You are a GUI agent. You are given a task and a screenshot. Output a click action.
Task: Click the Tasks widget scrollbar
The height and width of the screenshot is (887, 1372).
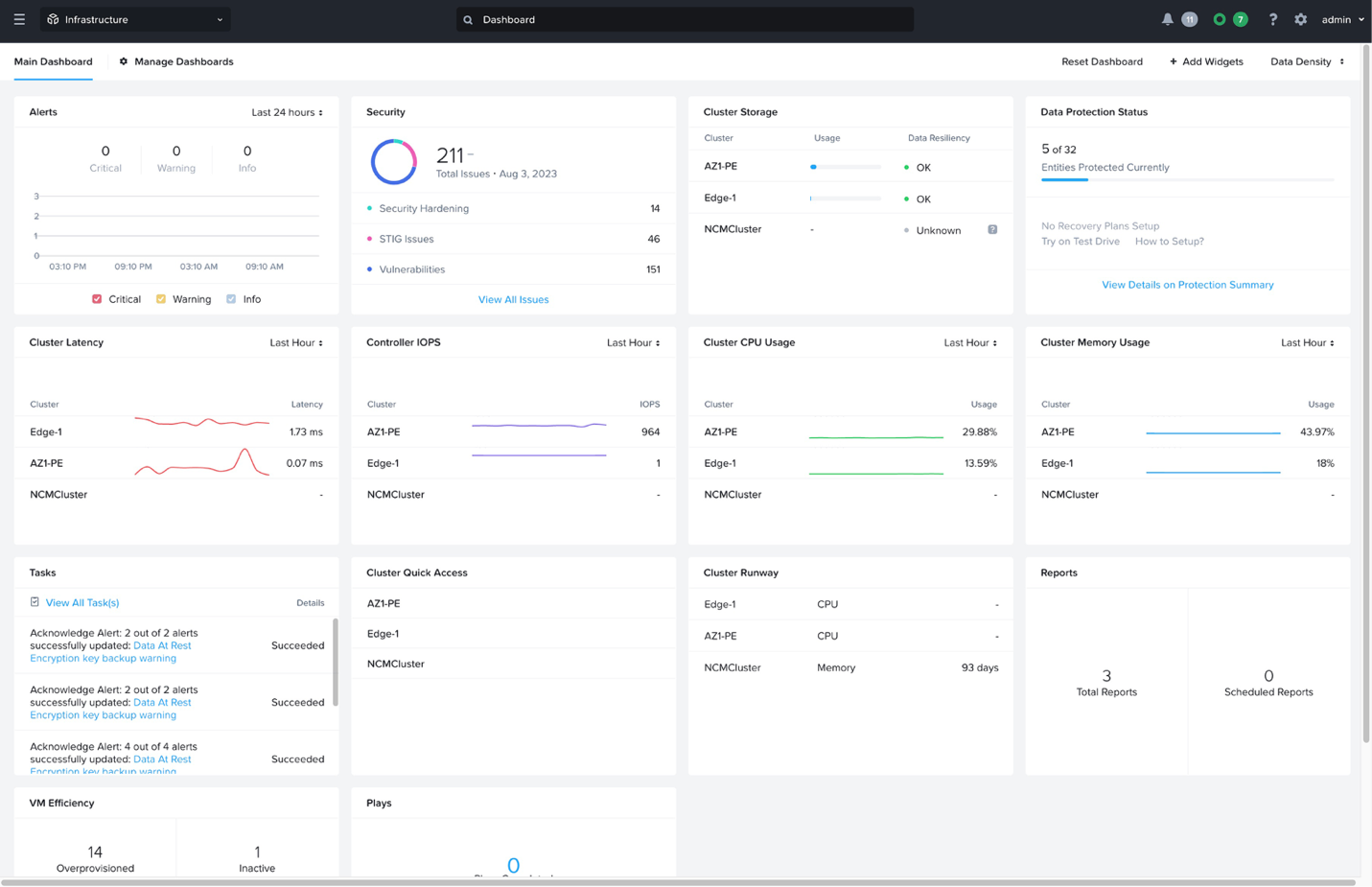[335, 662]
